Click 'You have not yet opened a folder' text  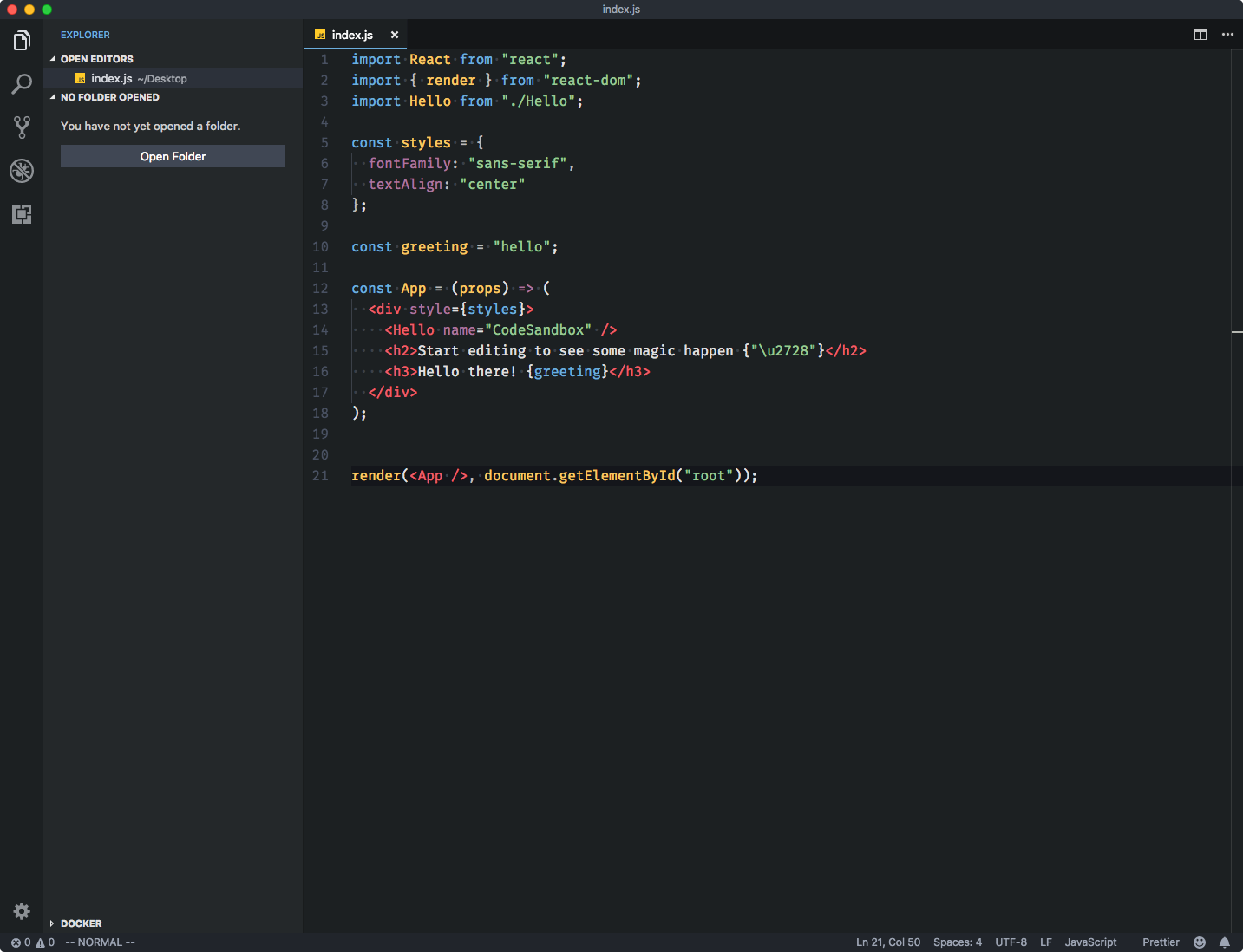pyautogui.click(x=150, y=126)
